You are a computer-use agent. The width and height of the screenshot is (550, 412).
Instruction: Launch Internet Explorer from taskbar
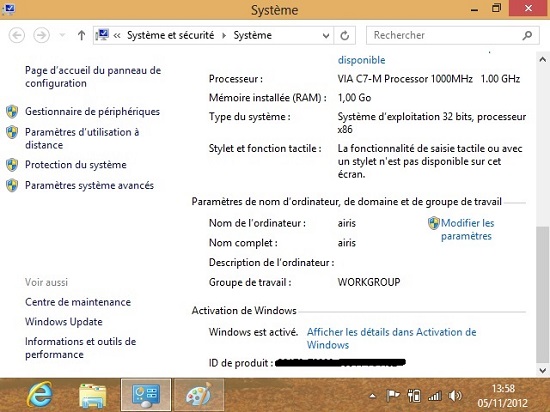click(40, 395)
